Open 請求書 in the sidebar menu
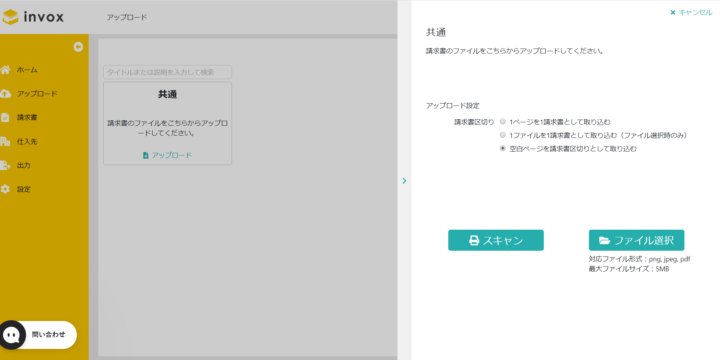Screen dimensions: 720x360 click(27, 118)
